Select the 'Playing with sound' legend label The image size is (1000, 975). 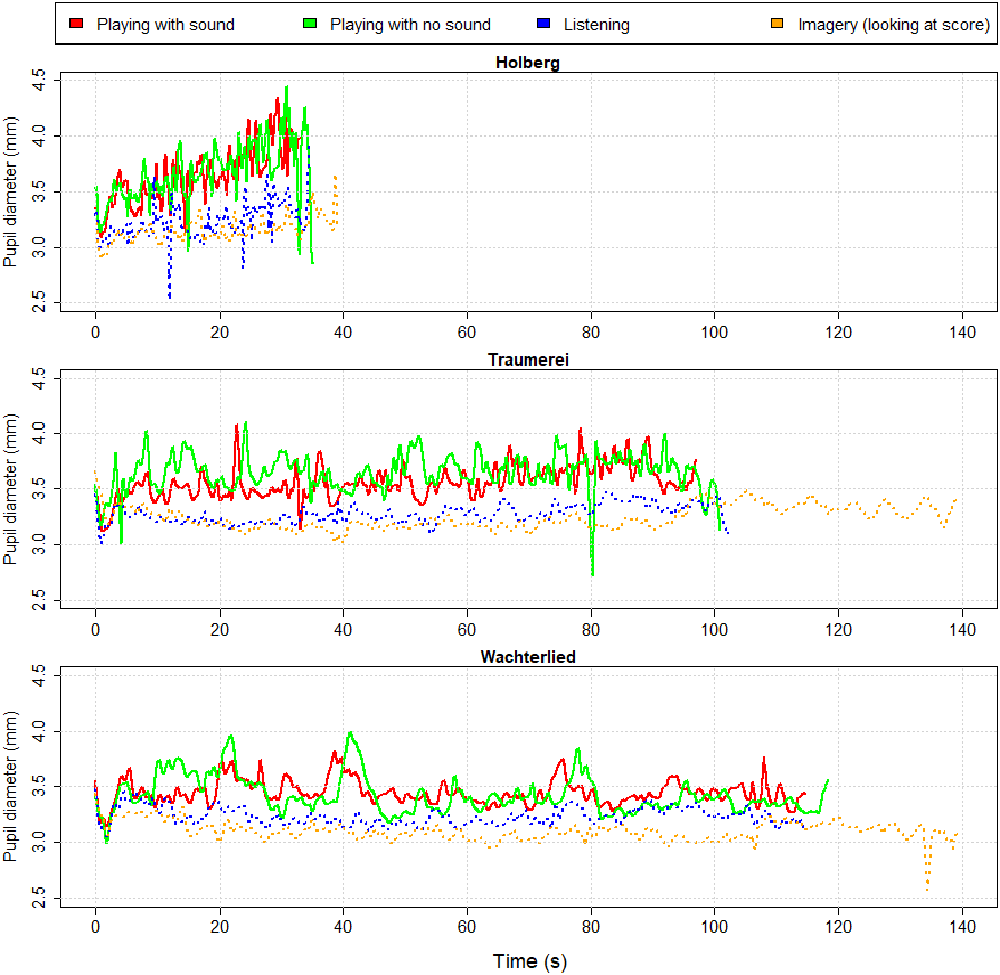(x=166, y=24)
